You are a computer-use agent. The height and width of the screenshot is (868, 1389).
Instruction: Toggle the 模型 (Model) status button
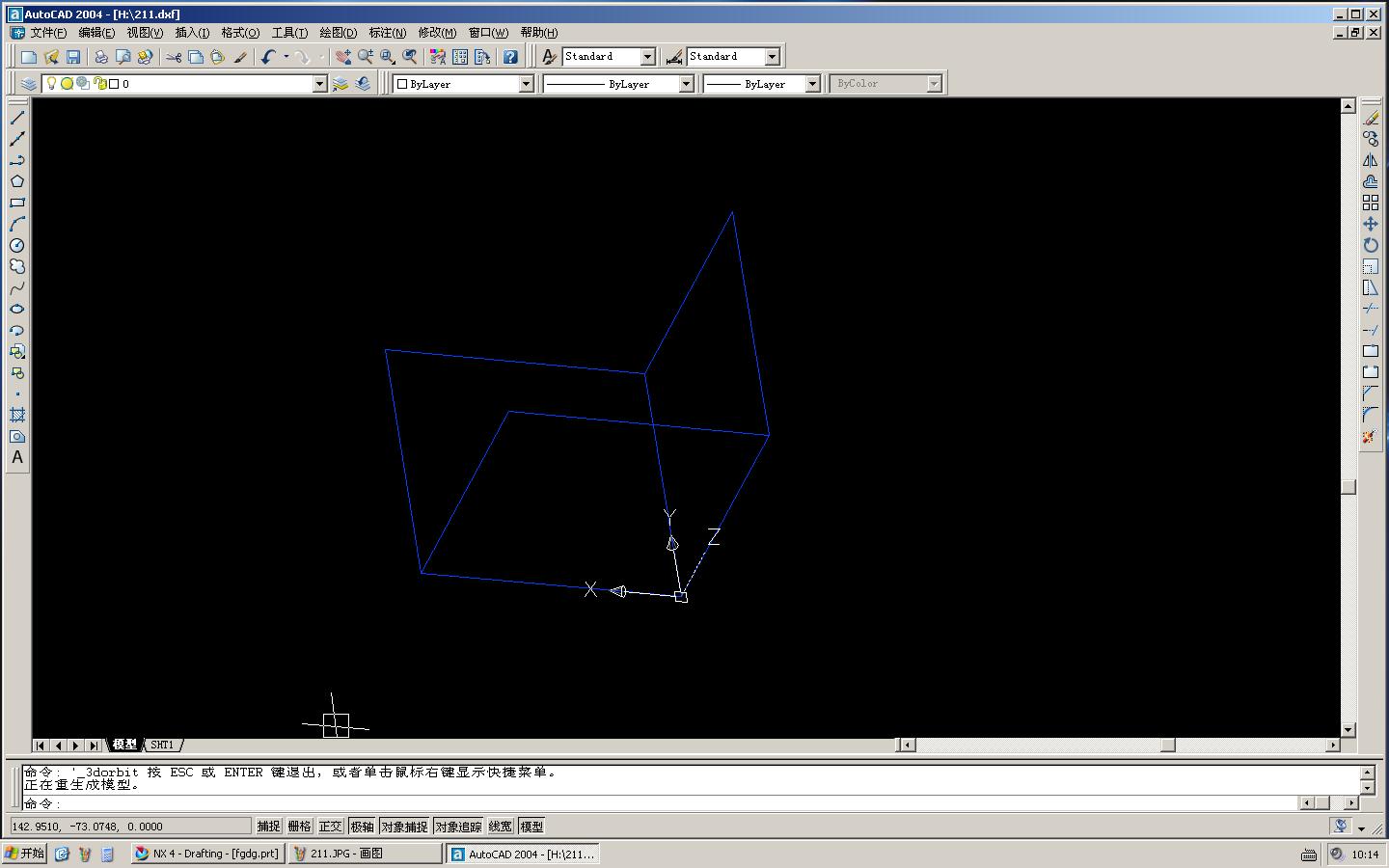tap(531, 827)
